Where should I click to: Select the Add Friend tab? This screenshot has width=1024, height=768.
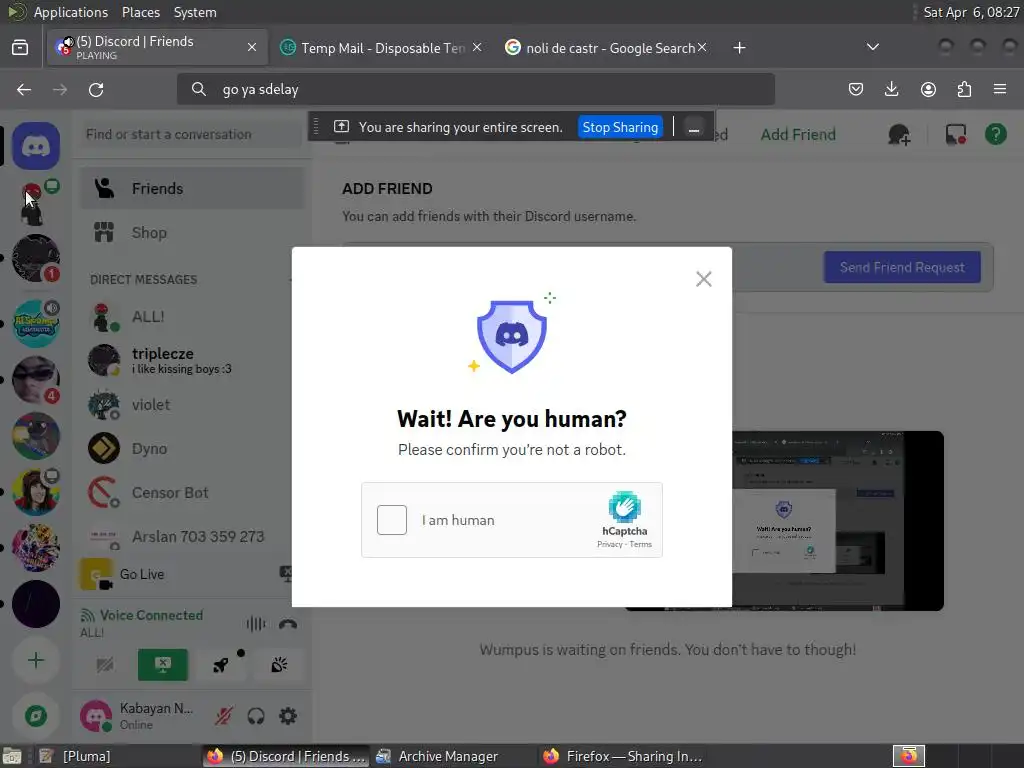click(798, 135)
